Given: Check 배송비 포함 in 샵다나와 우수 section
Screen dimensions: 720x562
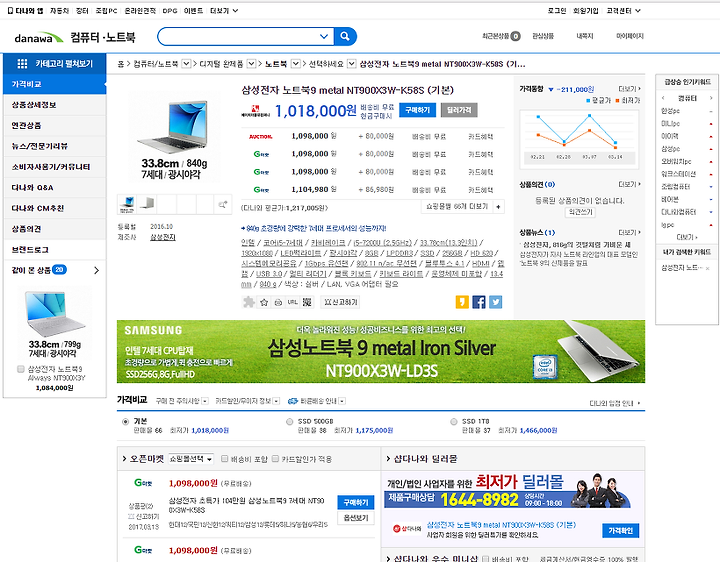Looking at the screenshot, I should (x=485, y=558).
